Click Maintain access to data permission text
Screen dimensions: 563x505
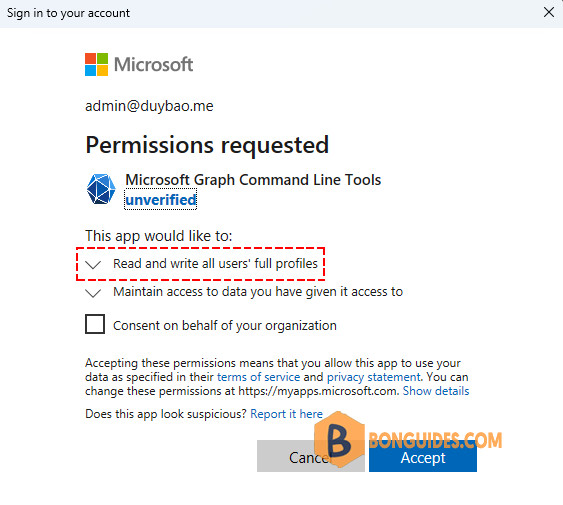click(258, 292)
